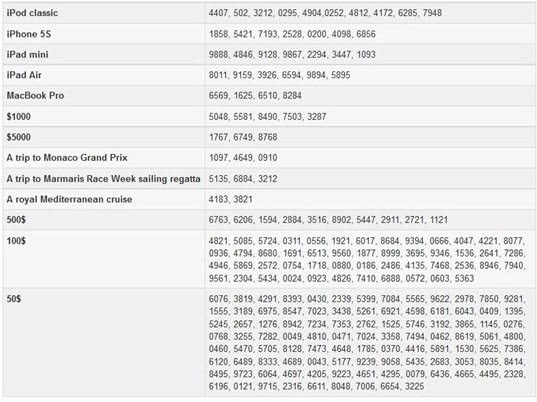Select number 6763 in the 500$ row
537x402 pixels.
(218, 219)
